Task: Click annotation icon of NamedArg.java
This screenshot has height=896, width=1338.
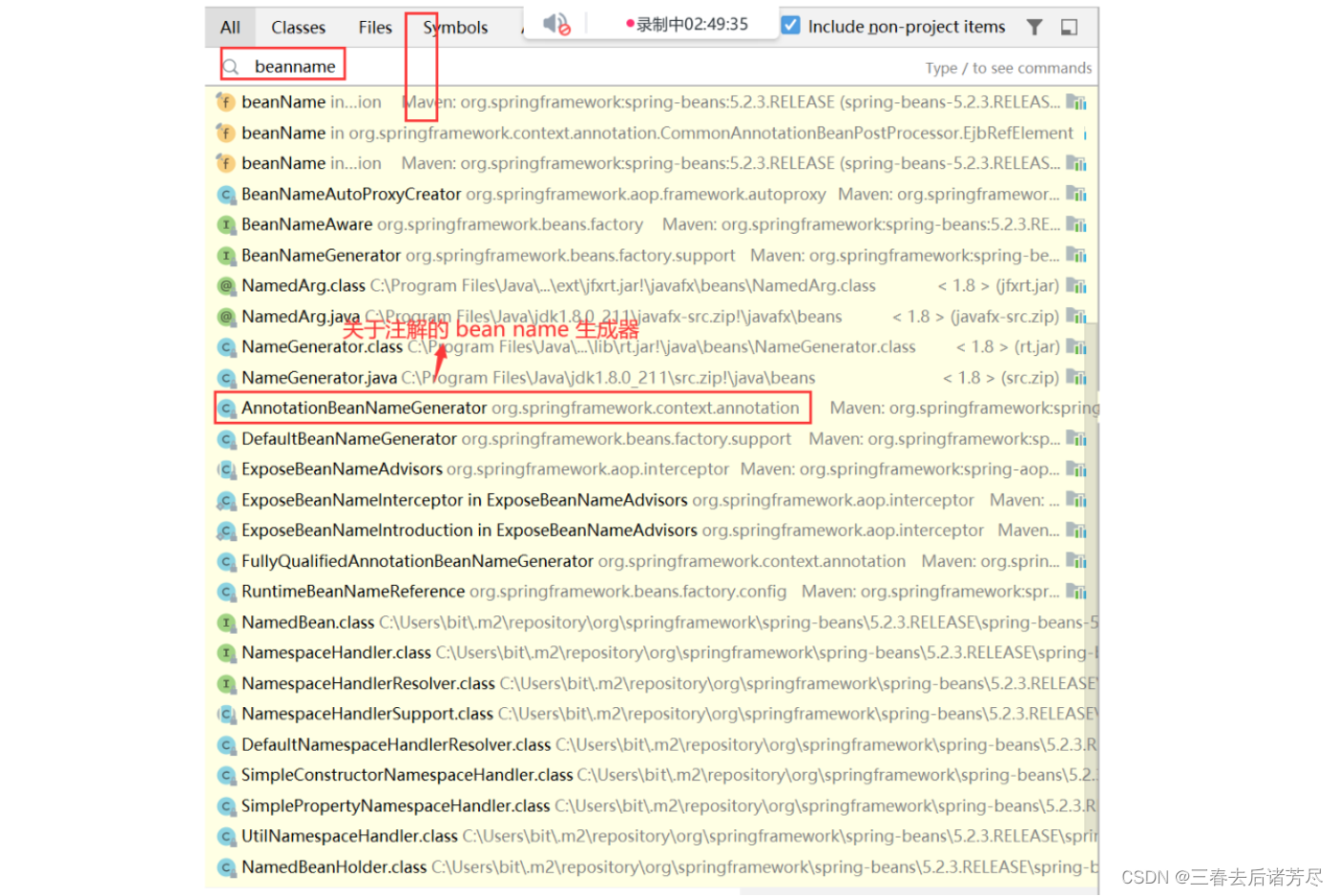Action: pyautogui.click(x=226, y=317)
